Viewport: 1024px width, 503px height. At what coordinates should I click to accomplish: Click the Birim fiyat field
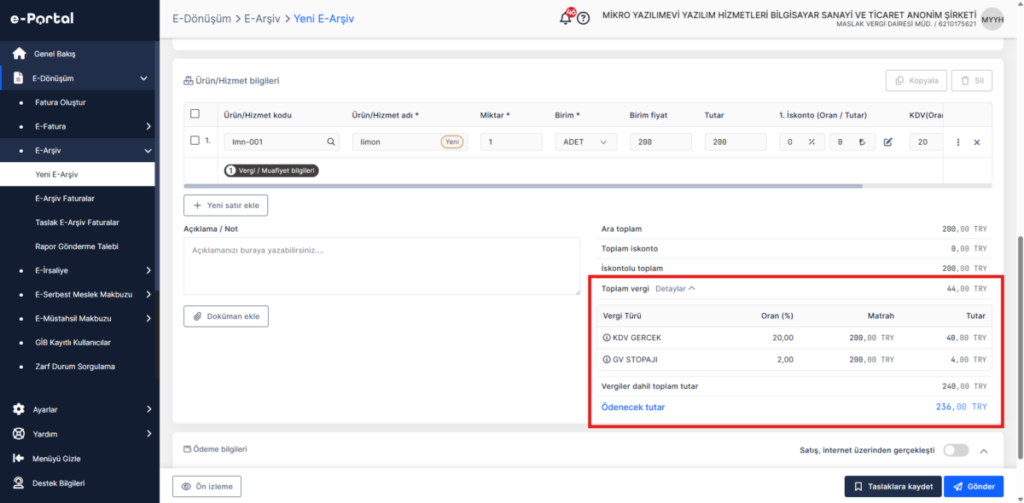(x=661, y=142)
